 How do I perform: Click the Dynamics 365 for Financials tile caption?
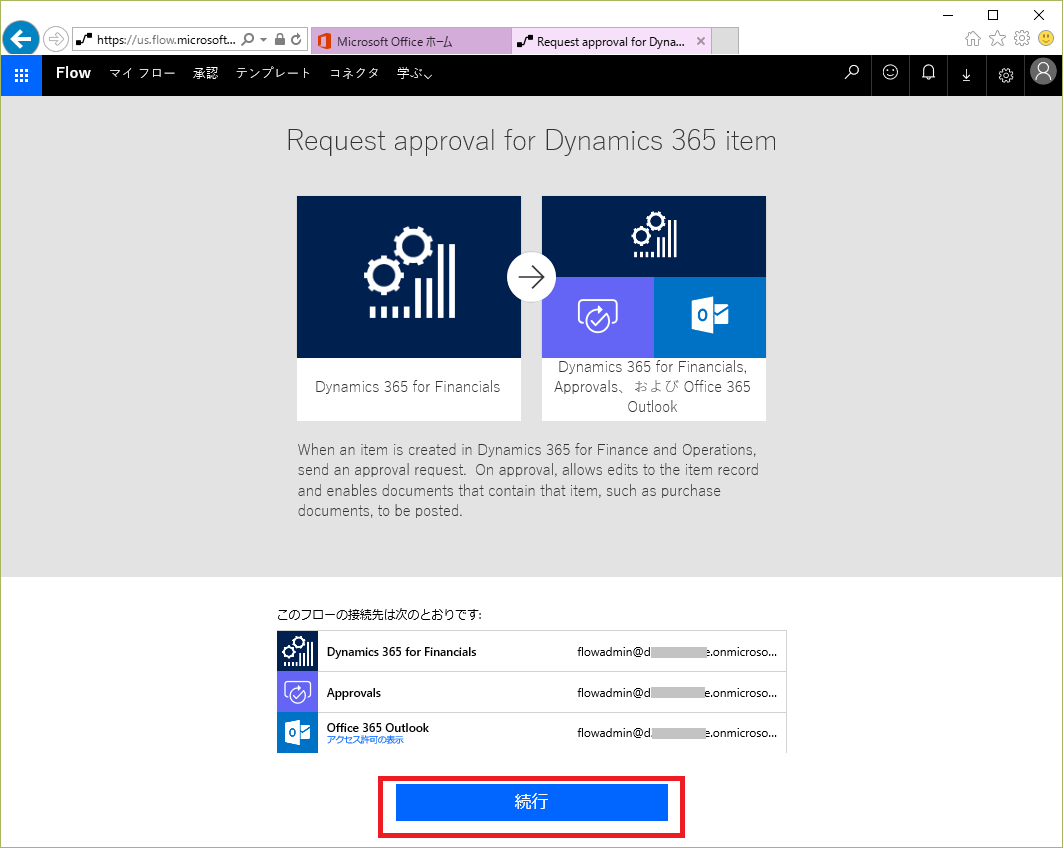(407, 387)
